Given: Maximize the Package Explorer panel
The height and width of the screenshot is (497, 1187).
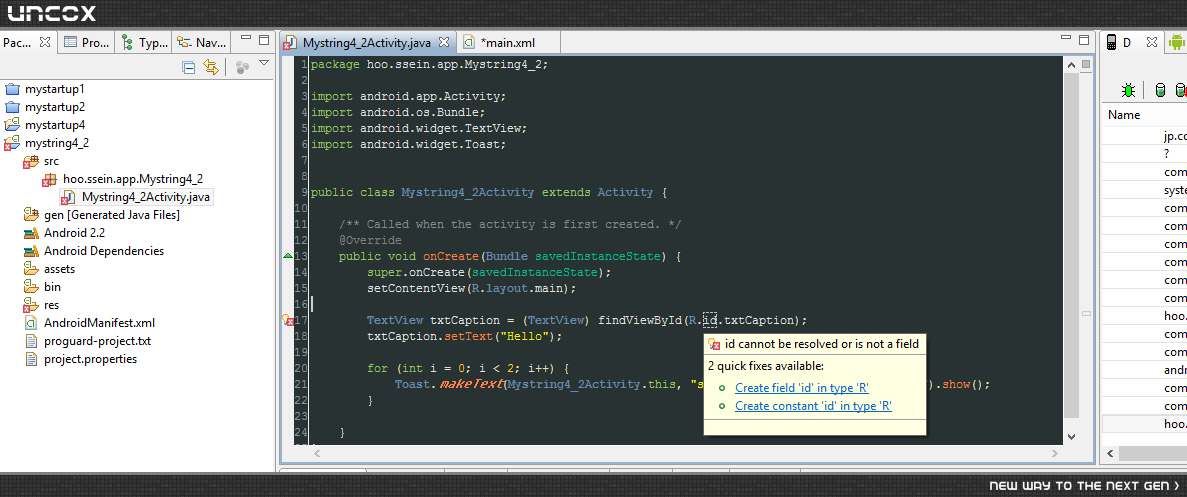Looking at the screenshot, I should tap(263, 40).
